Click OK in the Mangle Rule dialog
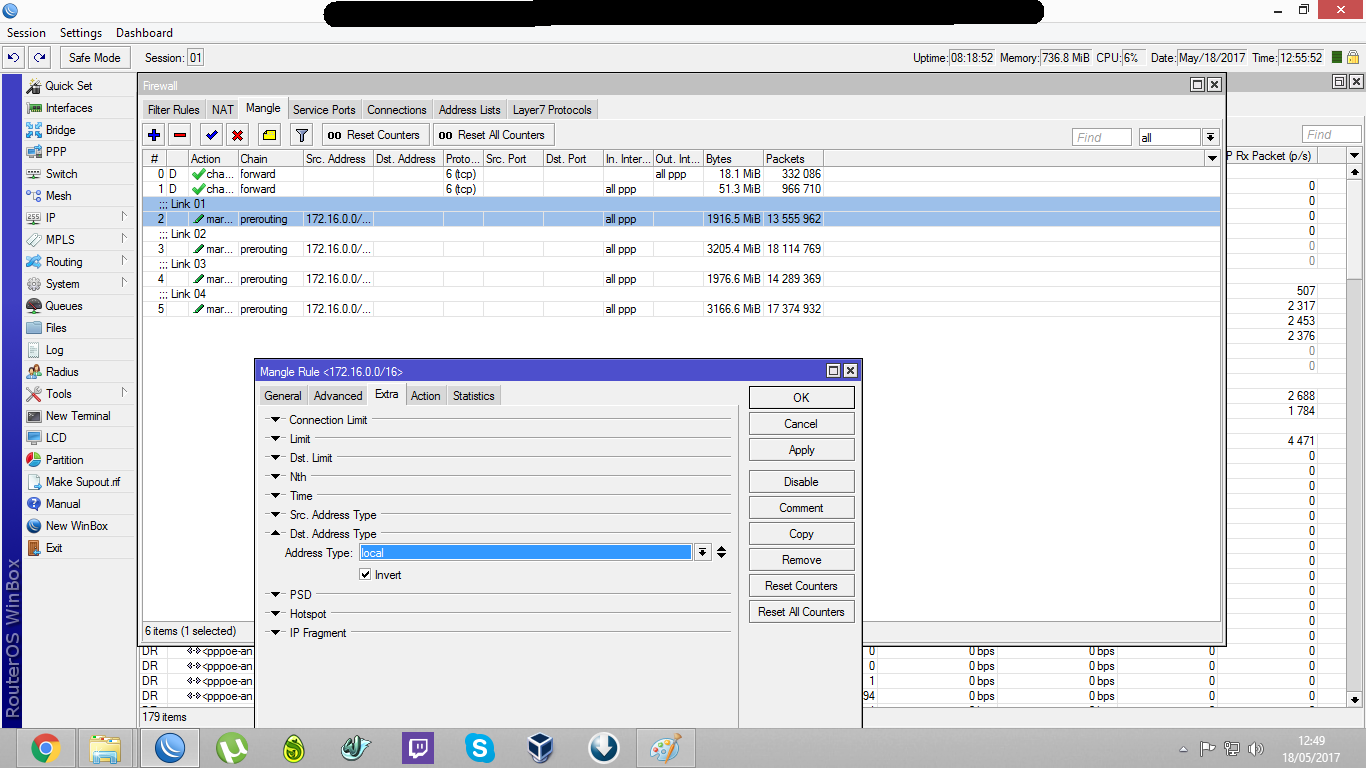 point(802,398)
